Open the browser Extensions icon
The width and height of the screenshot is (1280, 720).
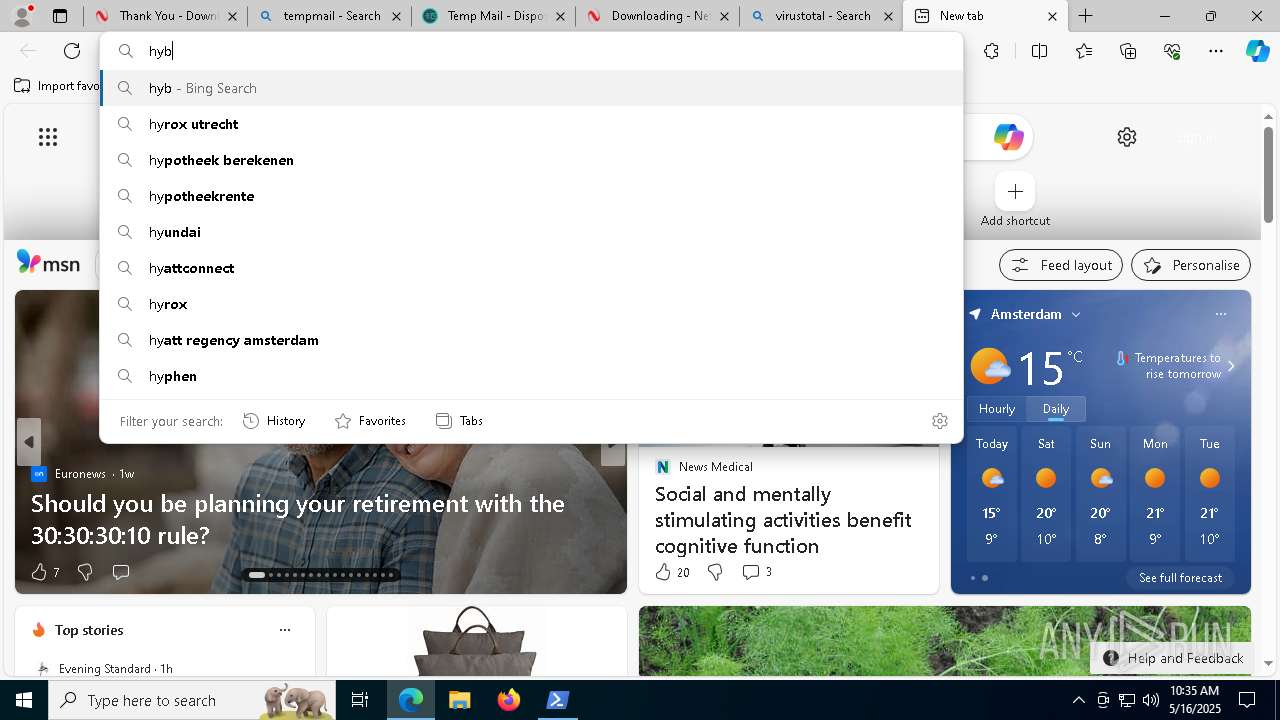click(991, 51)
